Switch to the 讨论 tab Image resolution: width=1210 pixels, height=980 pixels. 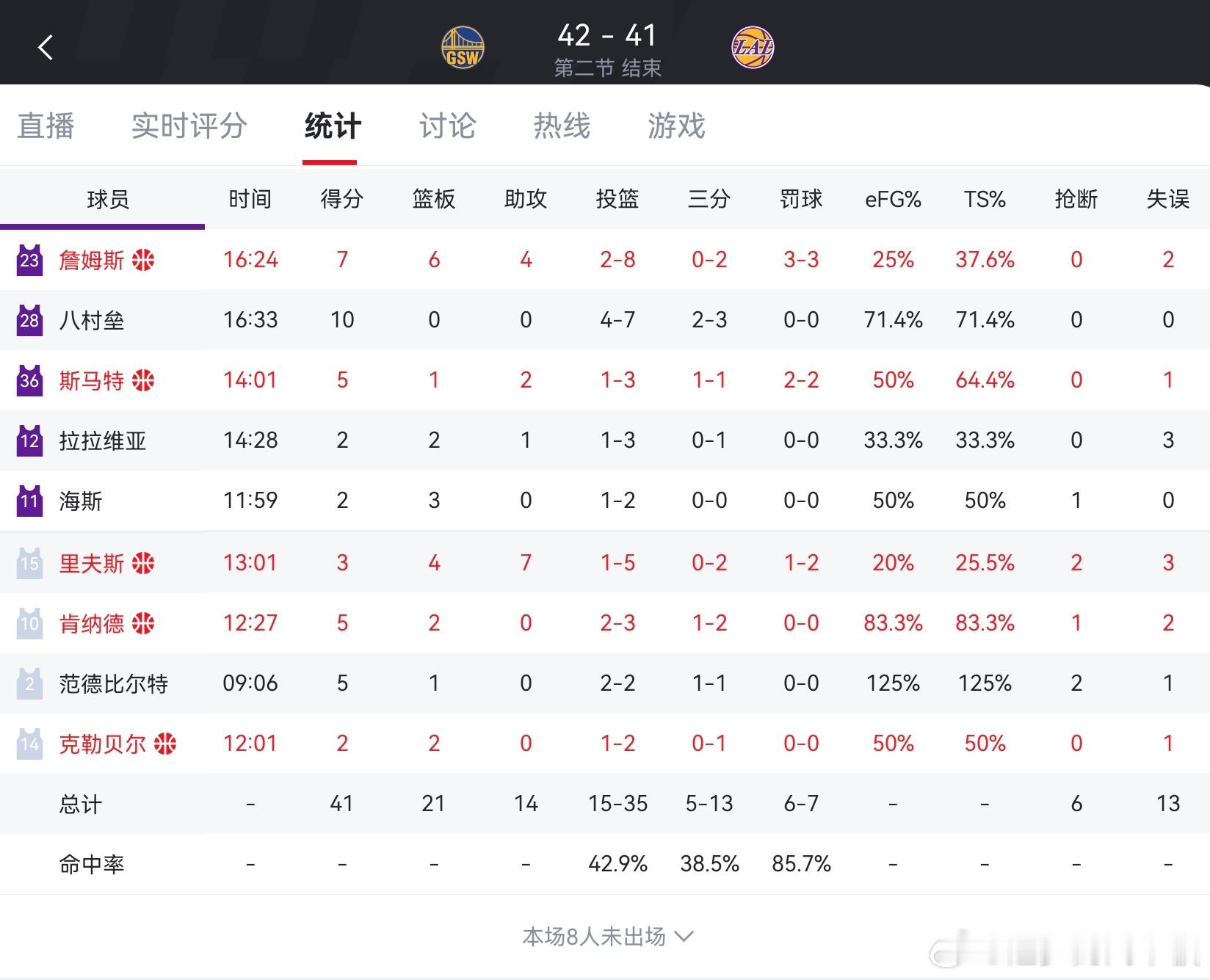(x=446, y=126)
